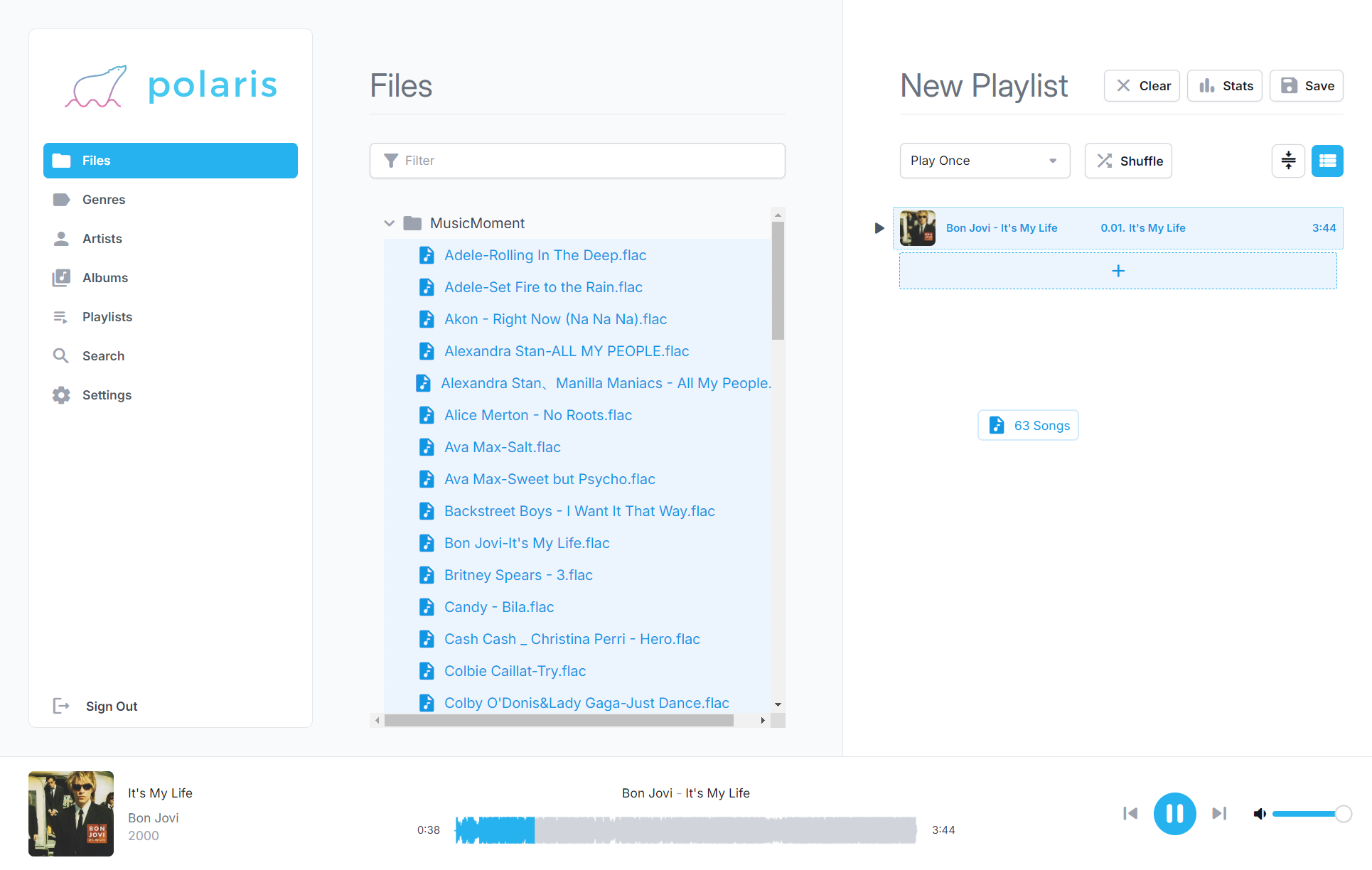Select Ava Max-Salt.flac
The width and height of the screenshot is (1372, 870).
point(503,447)
